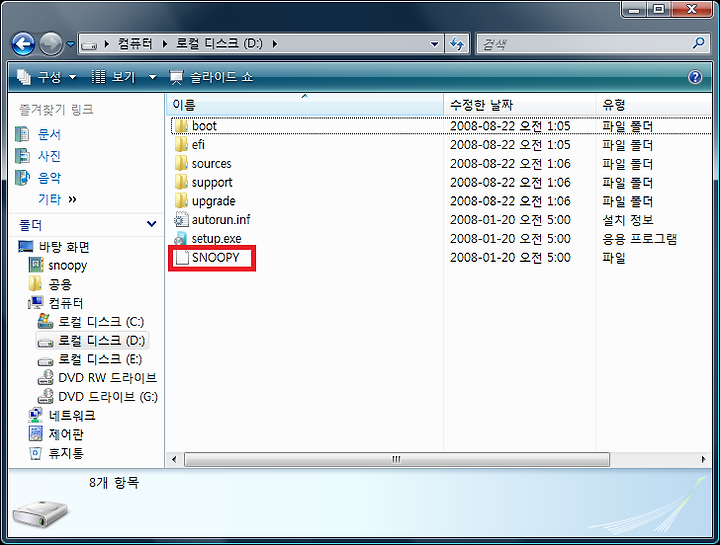This screenshot has width=720, height=545.
Task: Select the boot folder icon
Action: [x=181, y=126]
